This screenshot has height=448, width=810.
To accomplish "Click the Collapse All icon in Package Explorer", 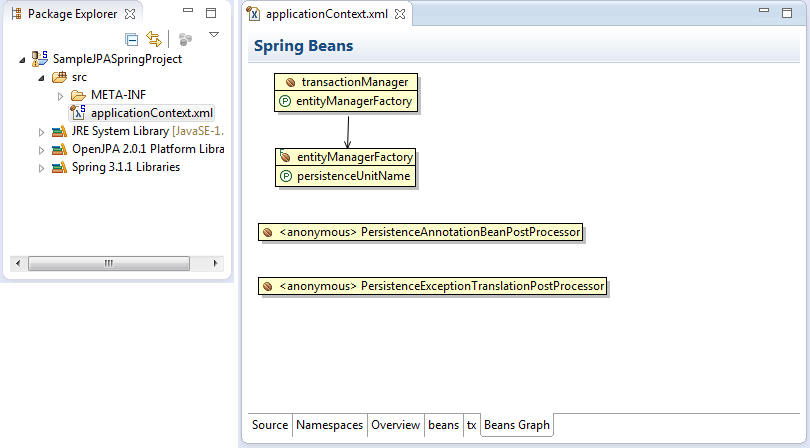I will click(132, 39).
